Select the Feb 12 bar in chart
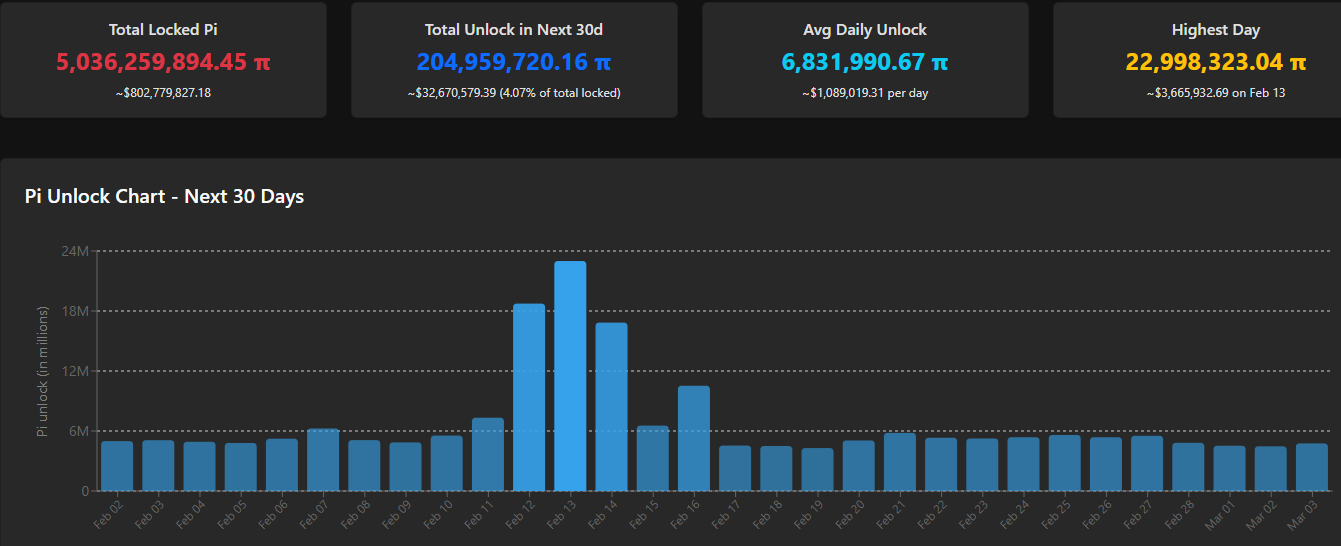The height and width of the screenshot is (546, 1341). [529, 397]
